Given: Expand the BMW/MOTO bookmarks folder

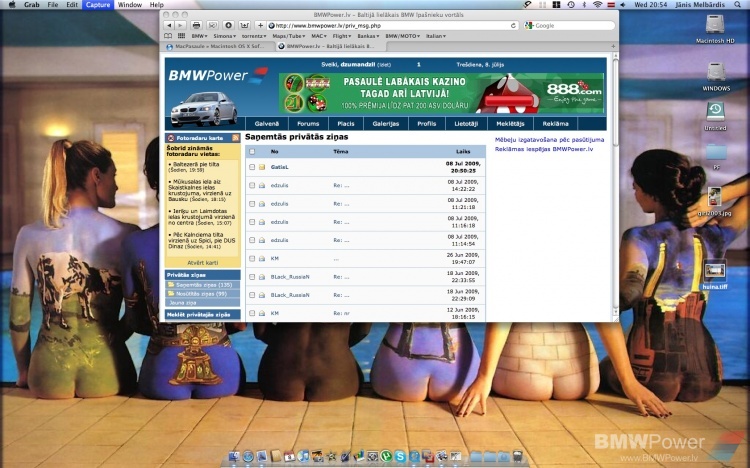Looking at the screenshot, I should tap(402, 36).
